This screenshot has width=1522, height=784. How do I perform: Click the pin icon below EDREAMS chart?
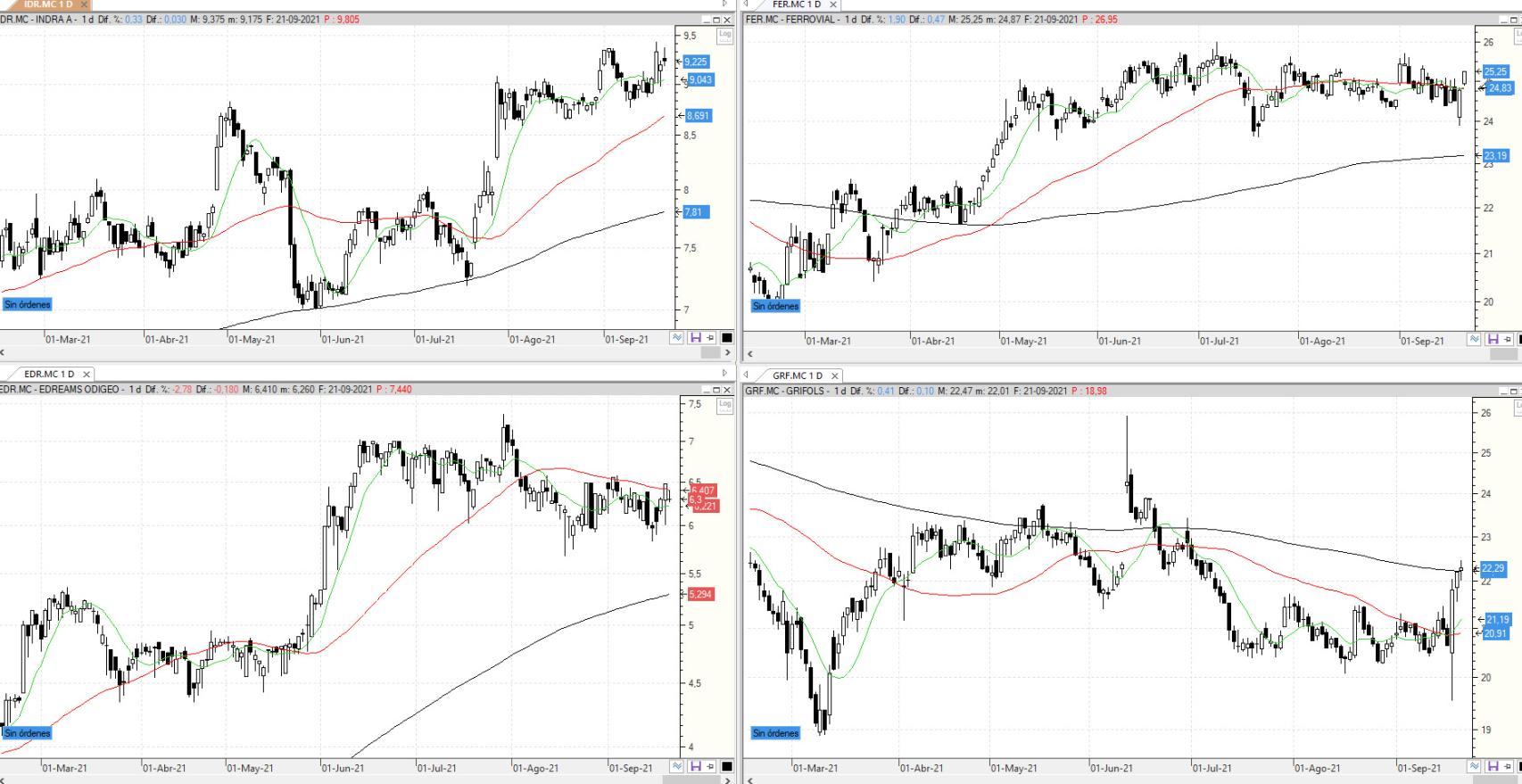710,766
